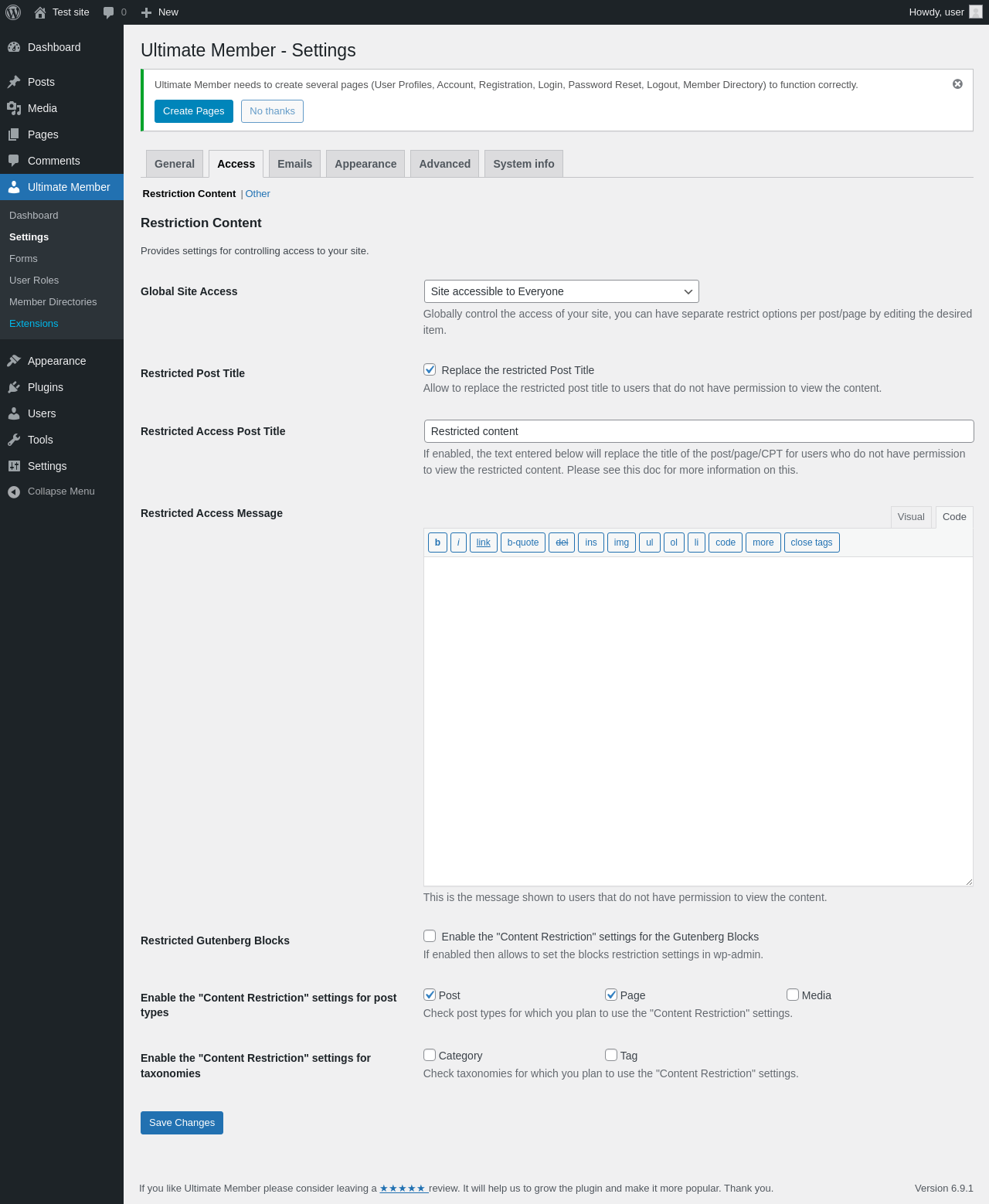Image resolution: width=989 pixels, height=1204 pixels.
Task: Click the Collapse Menu arrow icon
Action: click(x=14, y=491)
